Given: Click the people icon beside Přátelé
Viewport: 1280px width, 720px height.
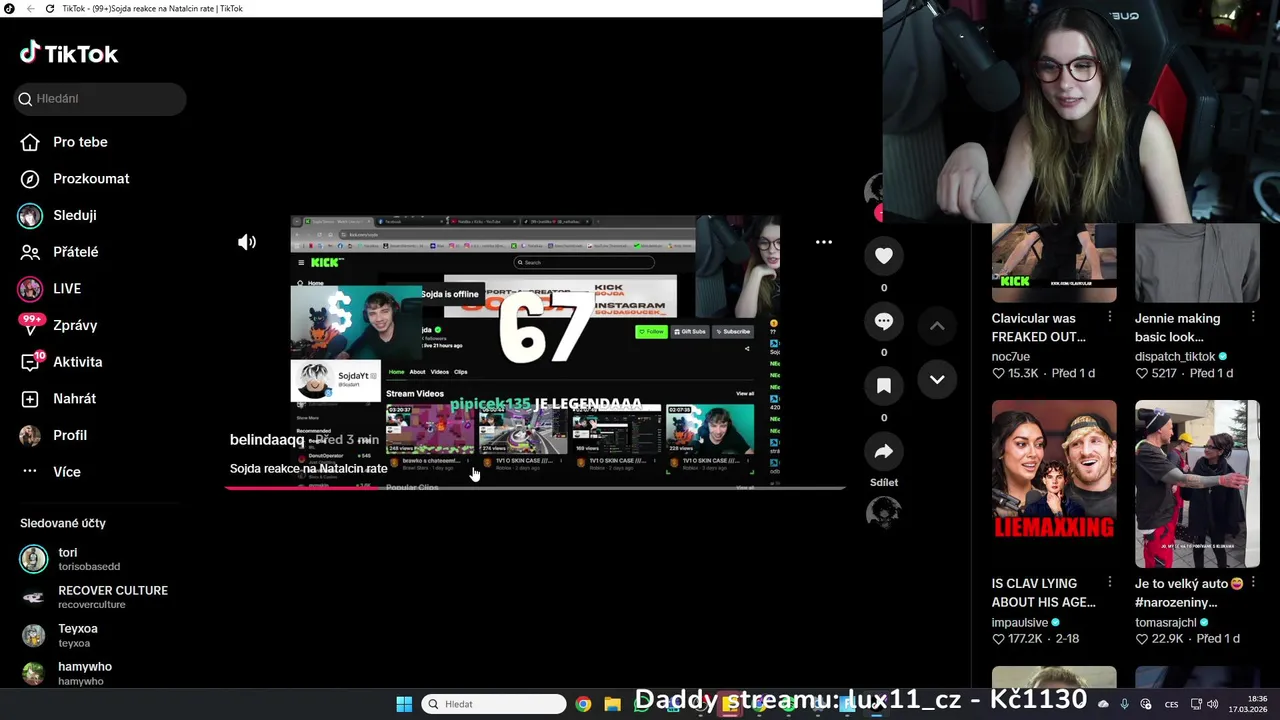Looking at the screenshot, I should pyautogui.click(x=30, y=252).
